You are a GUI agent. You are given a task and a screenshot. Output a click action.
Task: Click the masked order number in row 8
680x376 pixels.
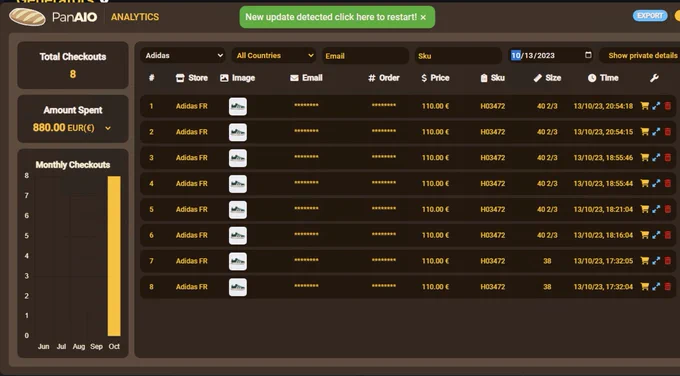coord(384,286)
